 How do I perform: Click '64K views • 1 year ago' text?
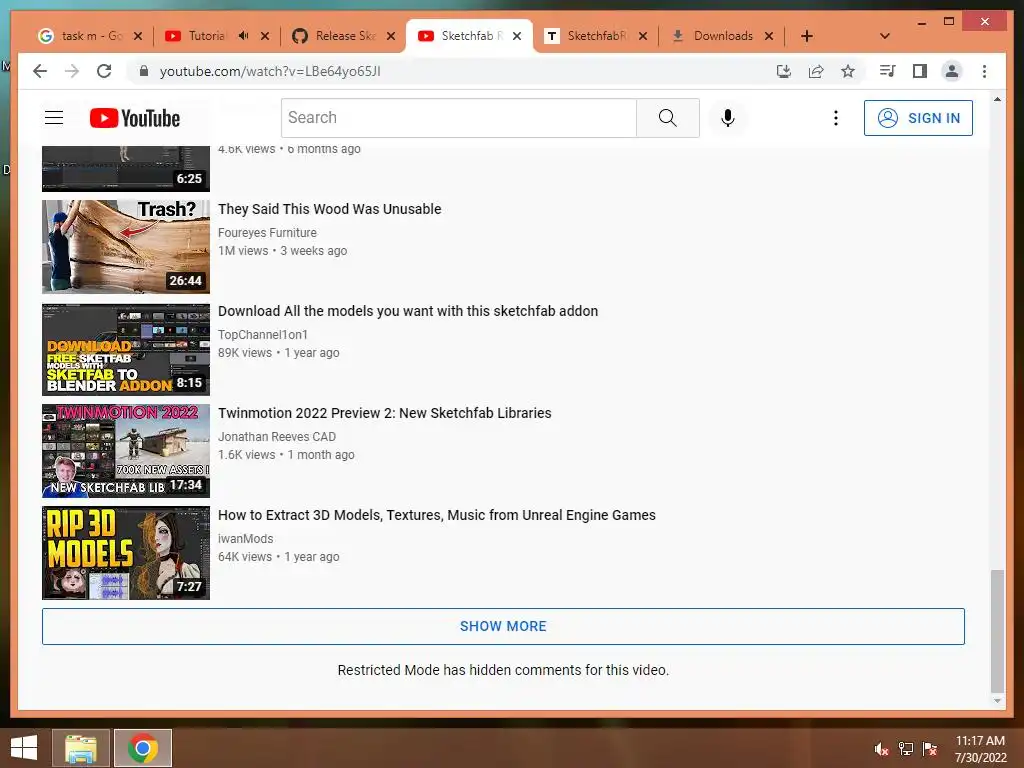pos(278,556)
